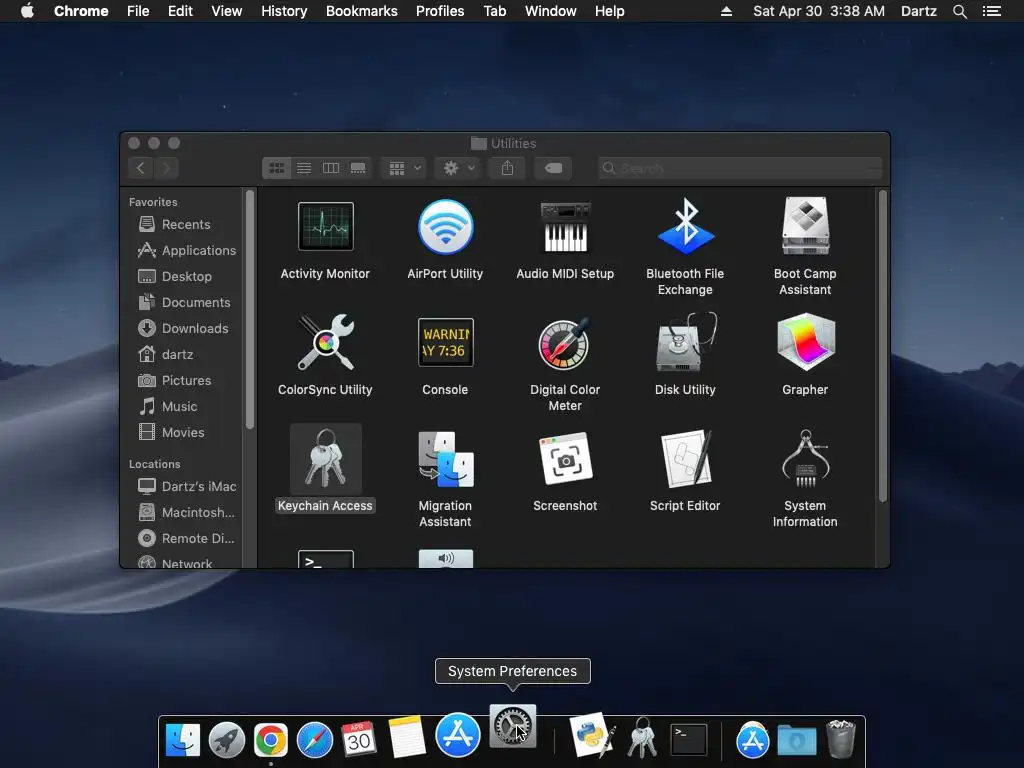Screen dimensions: 1024x768
Task: Click the Finder sidebar scrollbar
Action: (x=249, y=310)
